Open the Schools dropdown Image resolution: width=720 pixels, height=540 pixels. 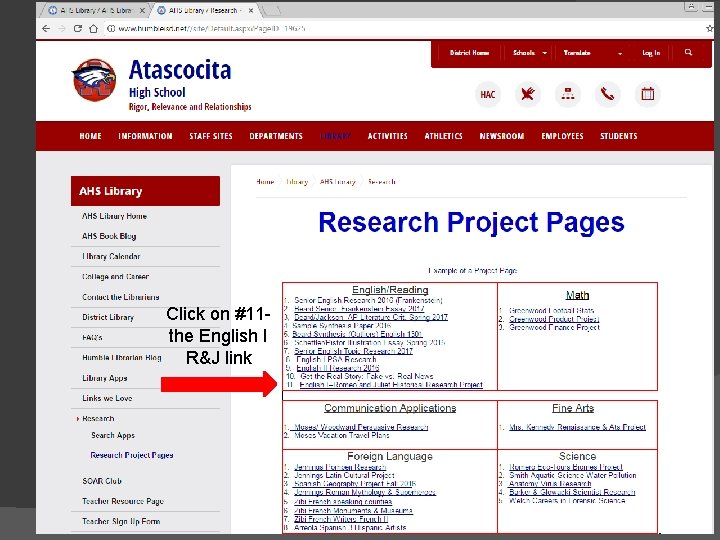tap(530, 53)
